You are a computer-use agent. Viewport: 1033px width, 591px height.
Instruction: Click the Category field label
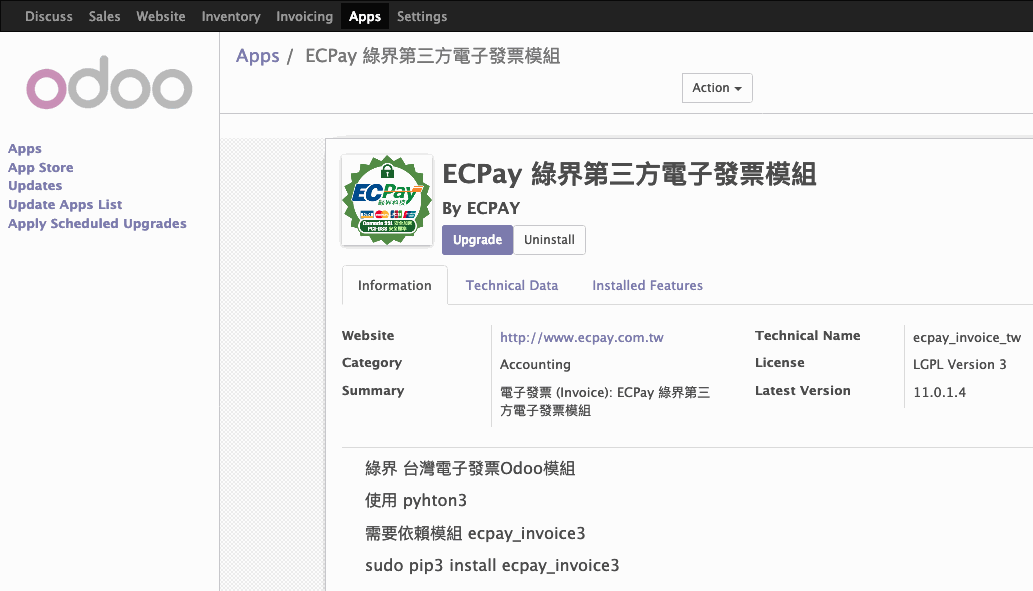point(372,363)
